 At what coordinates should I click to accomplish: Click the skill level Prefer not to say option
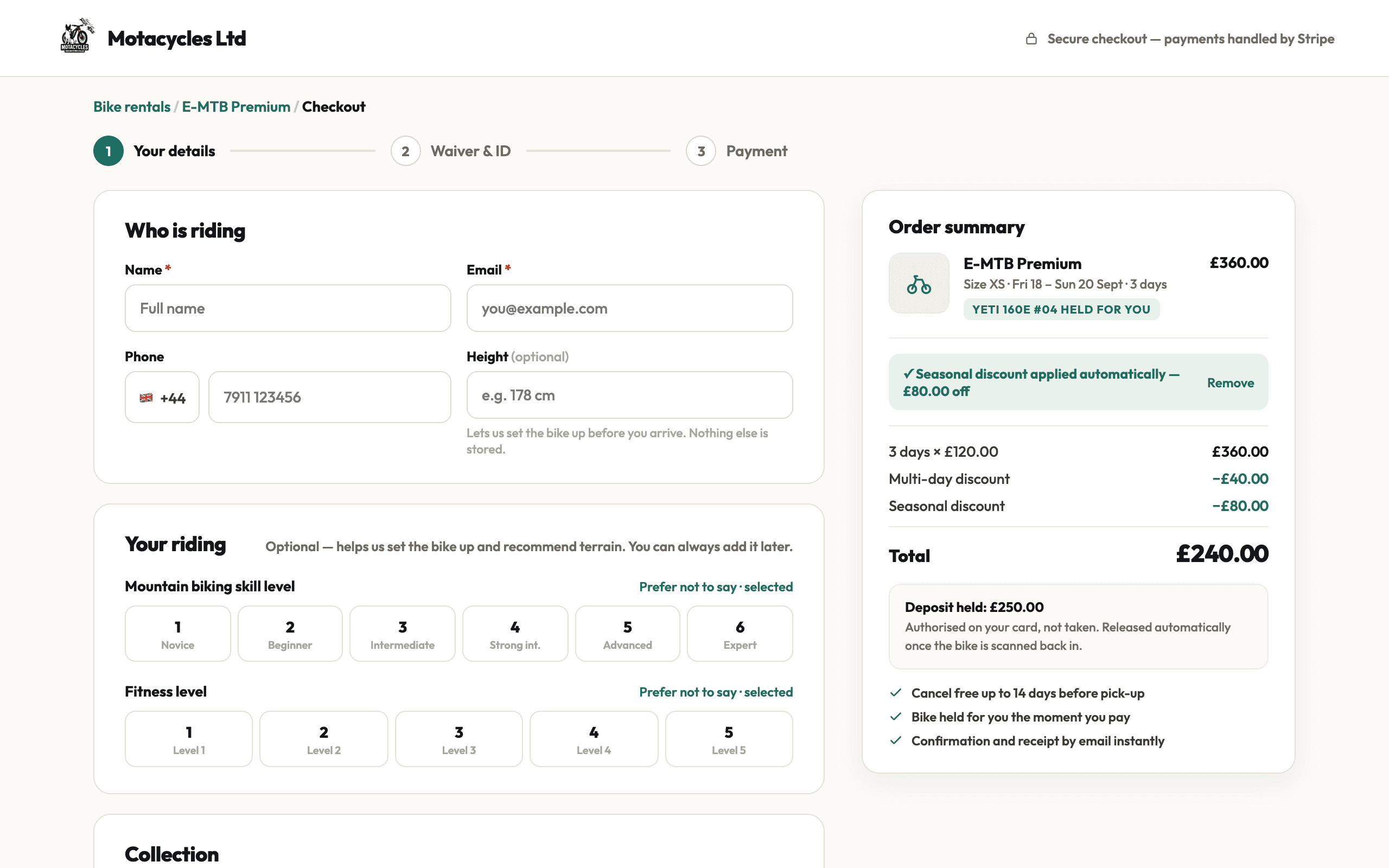(x=716, y=586)
